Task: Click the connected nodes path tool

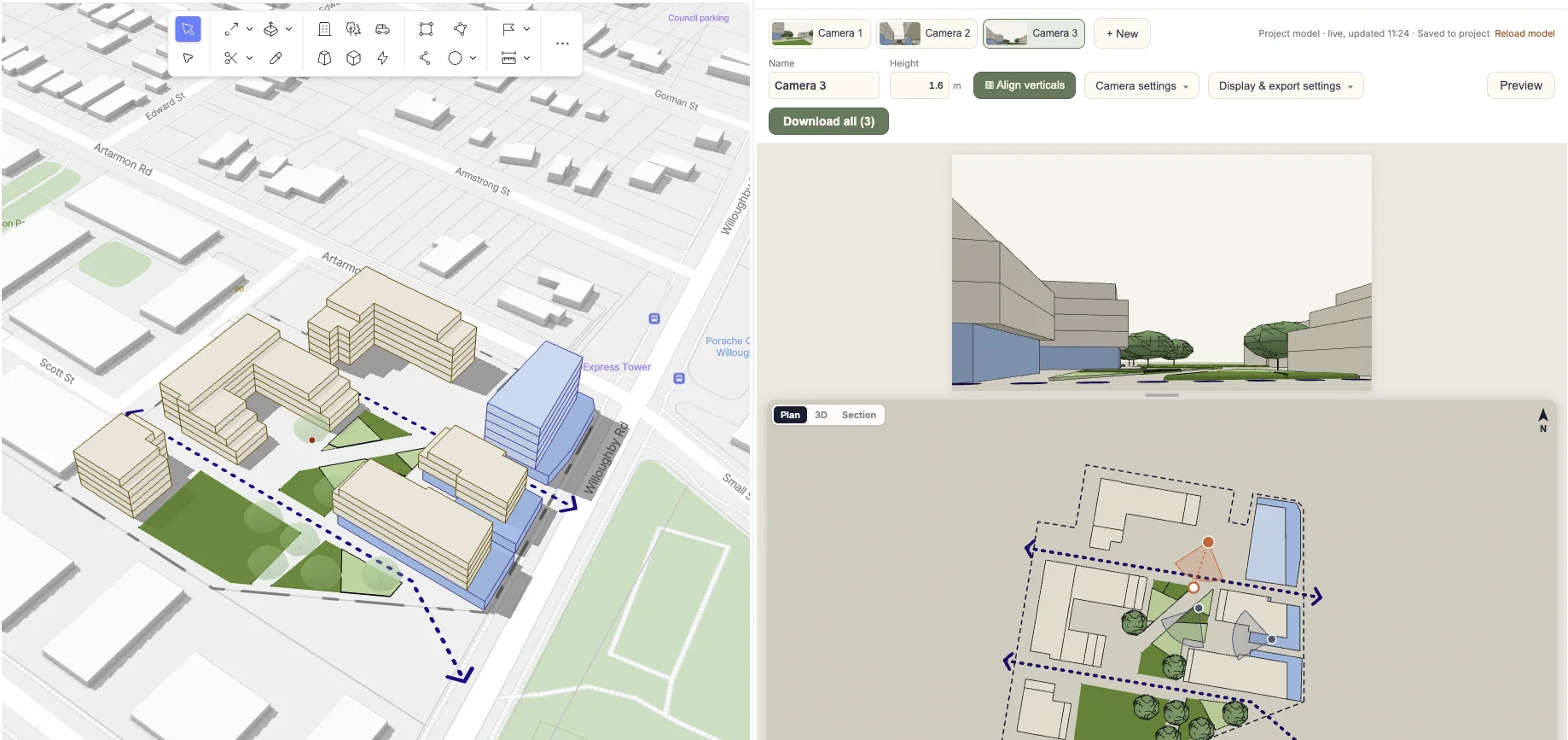Action: pyautogui.click(x=424, y=58)
